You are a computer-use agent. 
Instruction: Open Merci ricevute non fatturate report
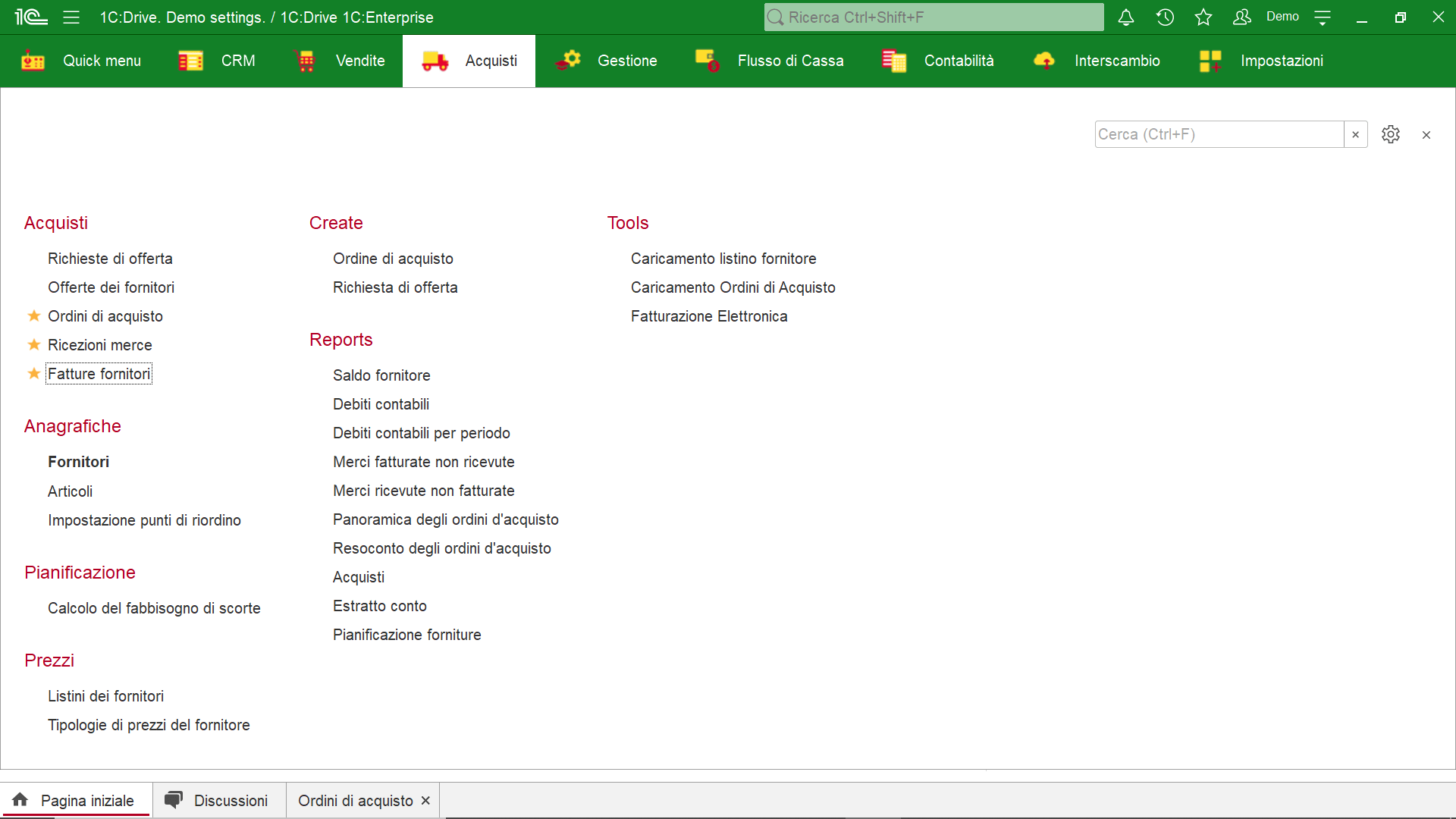[424, 491]
